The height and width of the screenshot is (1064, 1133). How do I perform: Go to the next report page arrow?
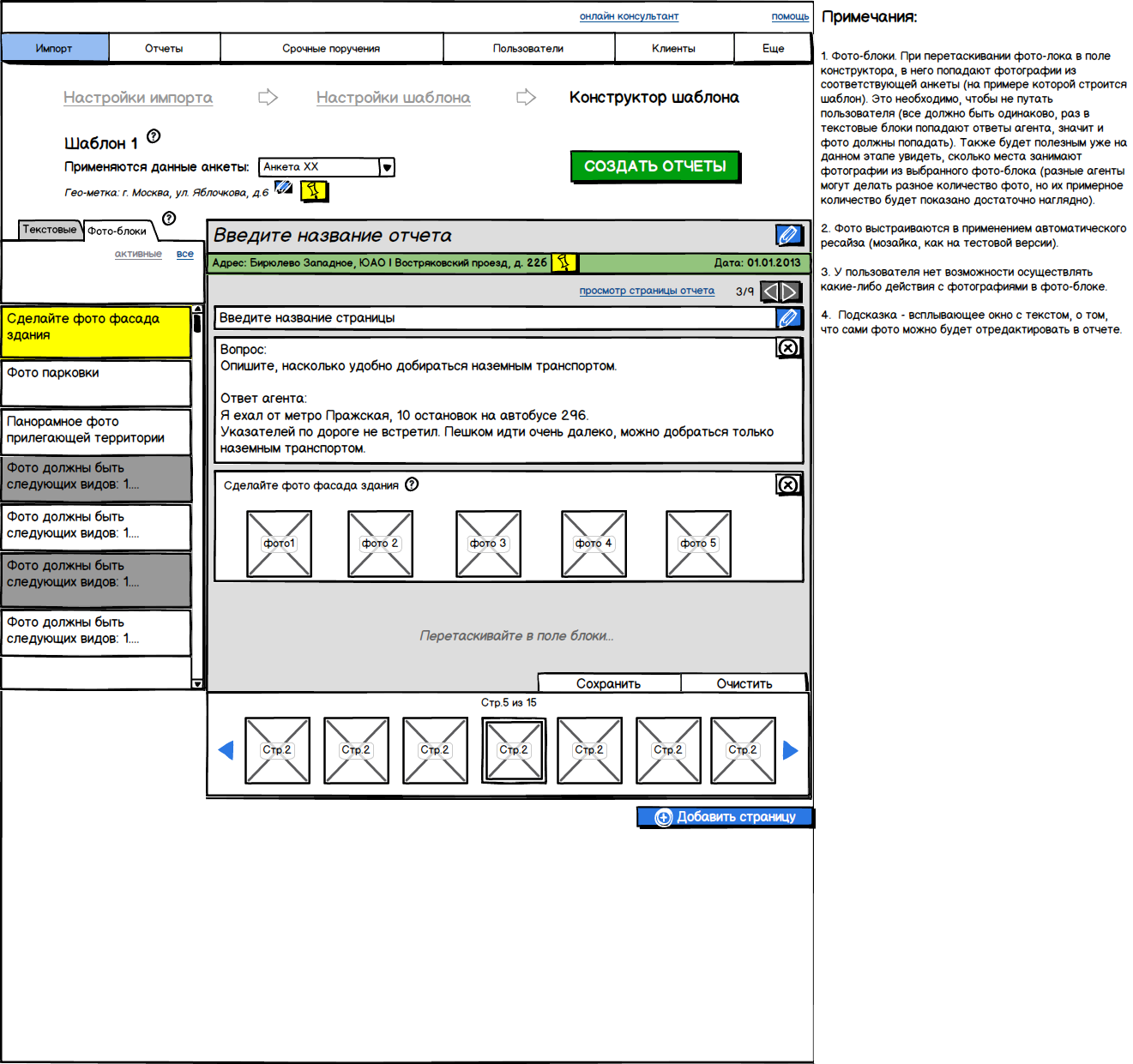click(790, 292)
